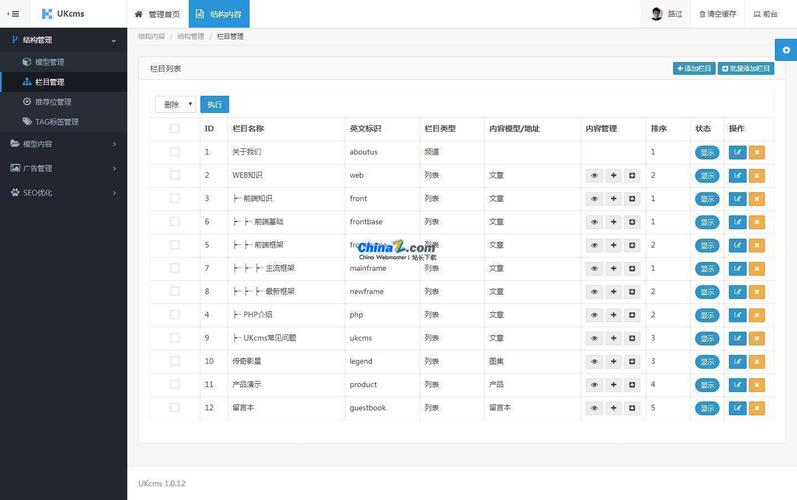
Task: Batch add content for guestbook row
Action: [632, 408]
